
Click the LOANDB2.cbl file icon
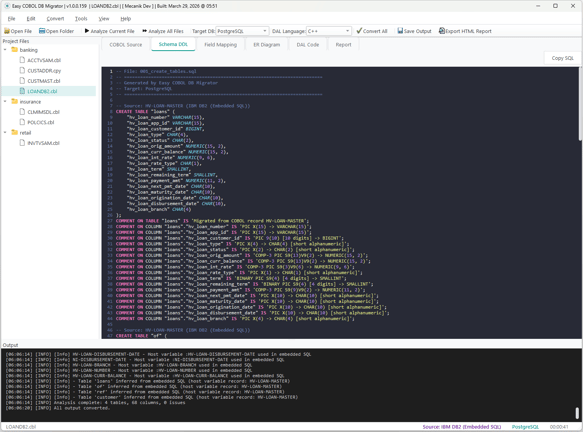[22, 91]
